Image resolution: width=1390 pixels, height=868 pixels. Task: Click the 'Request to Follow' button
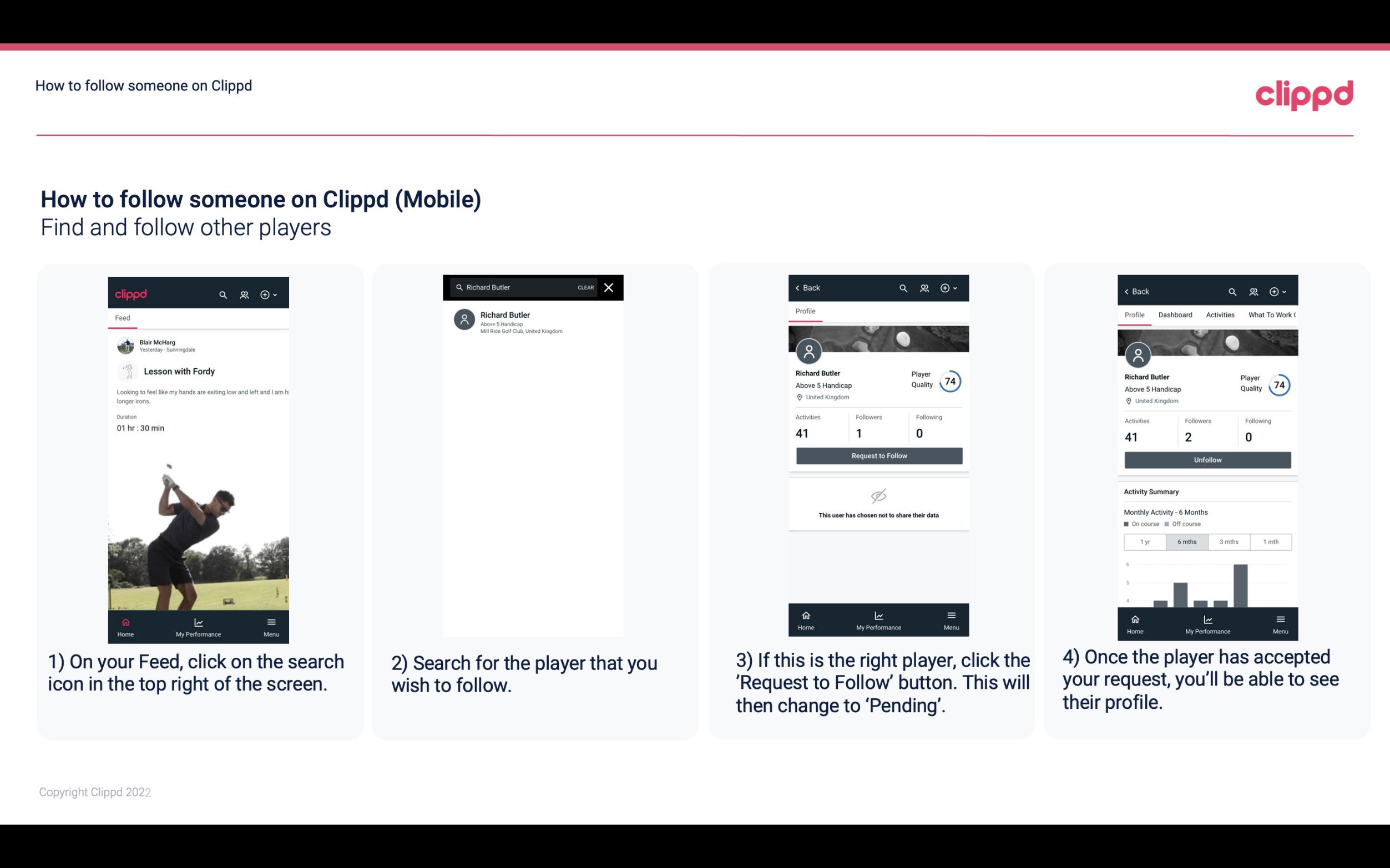coord(879,455)
